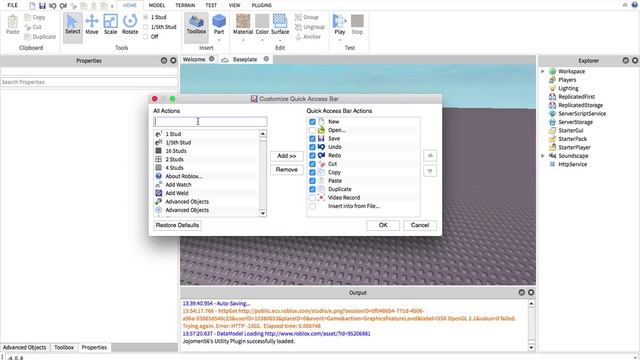Click Ungroup in the Edit section

[310, 27]
